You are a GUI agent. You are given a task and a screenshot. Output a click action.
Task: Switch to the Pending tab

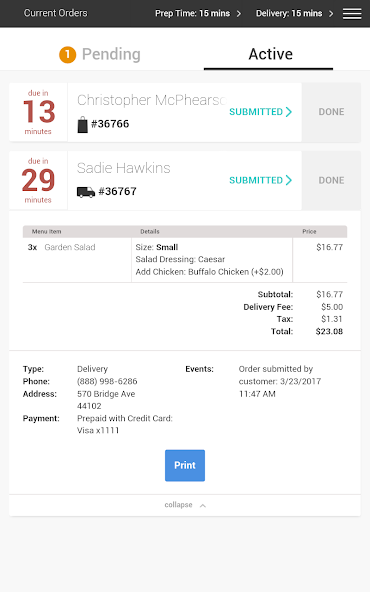pyautogui.click(x=100, y=54)
